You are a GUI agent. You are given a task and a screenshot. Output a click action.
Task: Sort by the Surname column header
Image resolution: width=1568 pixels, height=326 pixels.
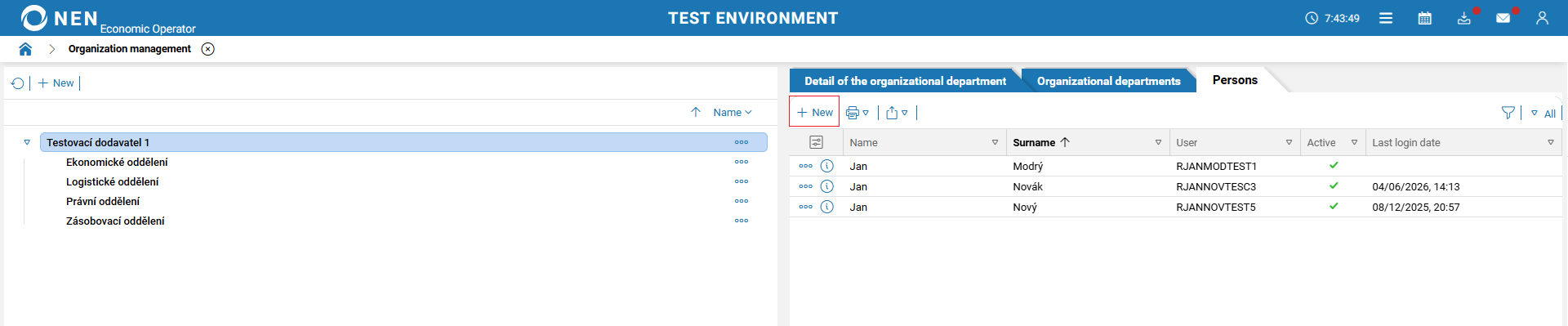pos(1040,142)
